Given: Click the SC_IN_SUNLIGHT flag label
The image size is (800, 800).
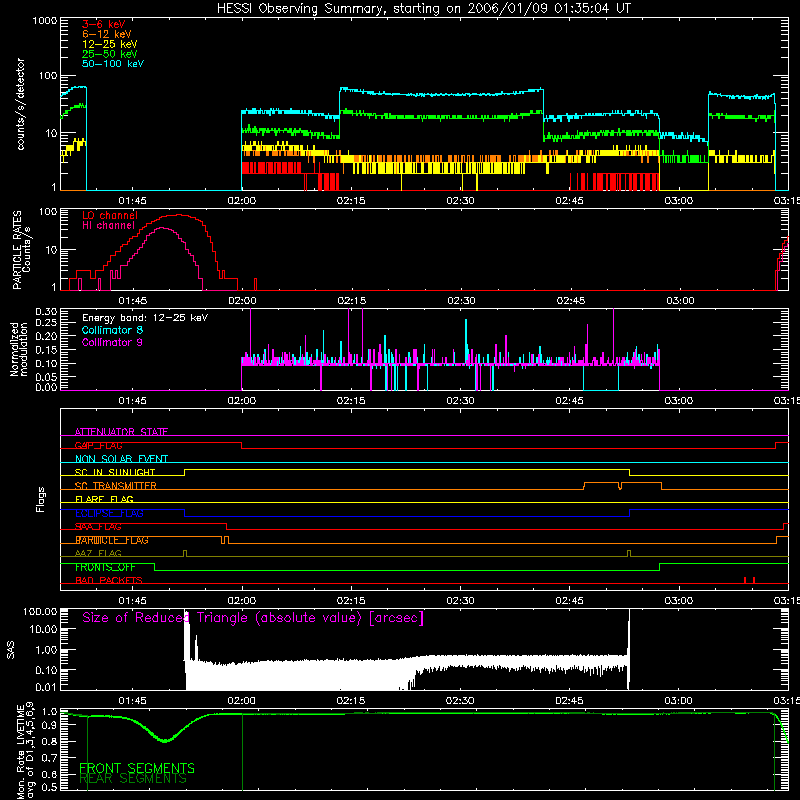Looking at the screenshot, I should coord(115,472).
